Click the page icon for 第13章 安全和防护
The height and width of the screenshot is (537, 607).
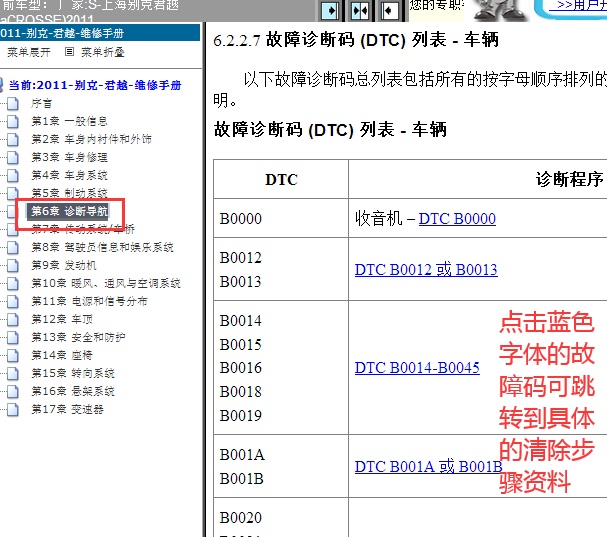click(13, 337)
